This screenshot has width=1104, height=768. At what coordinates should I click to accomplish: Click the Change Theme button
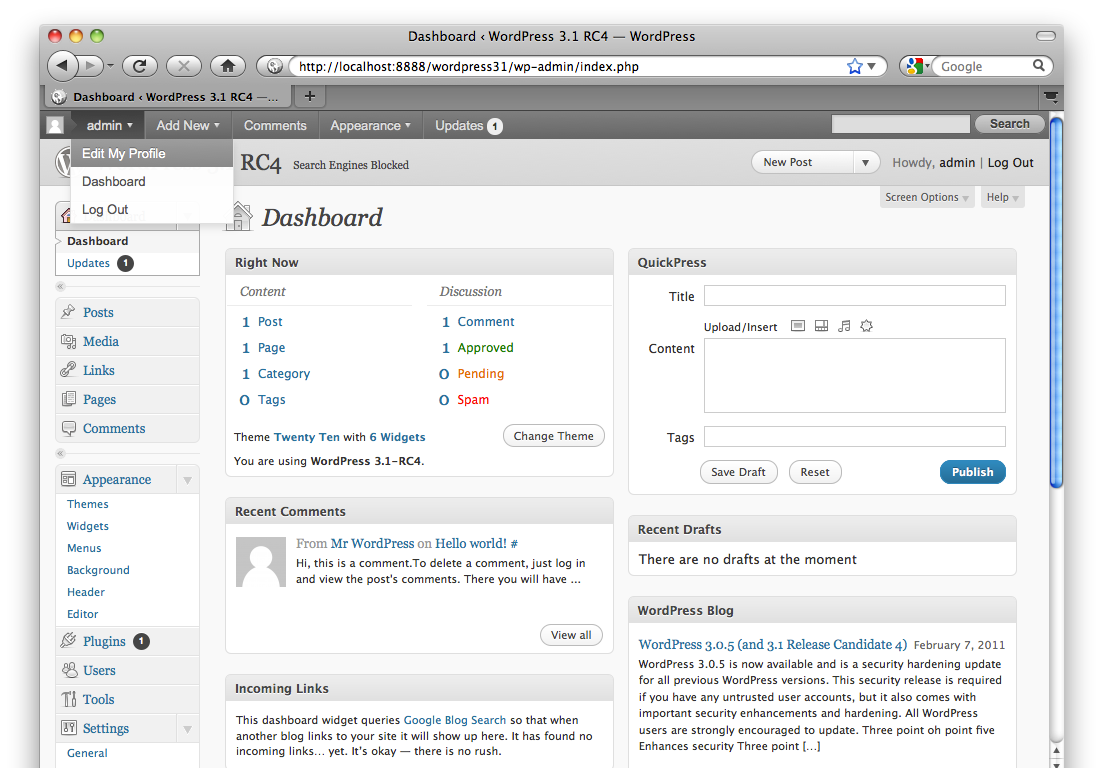point(553,436)
